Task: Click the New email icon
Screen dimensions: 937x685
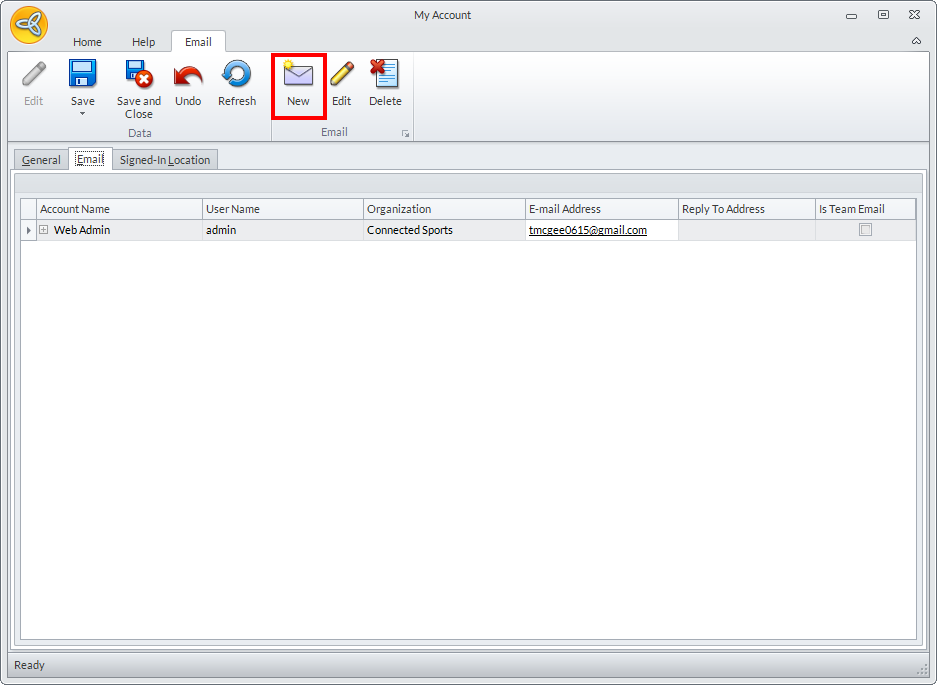Action: pyautogui.click(x=298, y=76)
